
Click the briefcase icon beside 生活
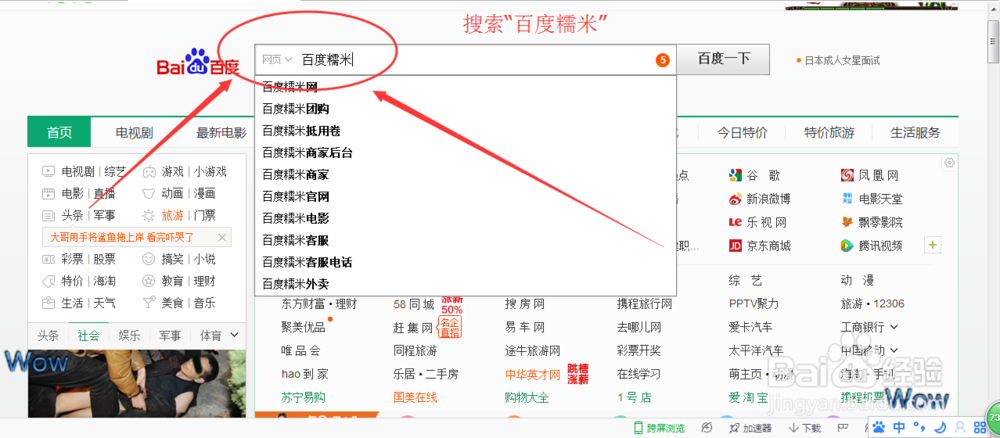tap(48, 303)
